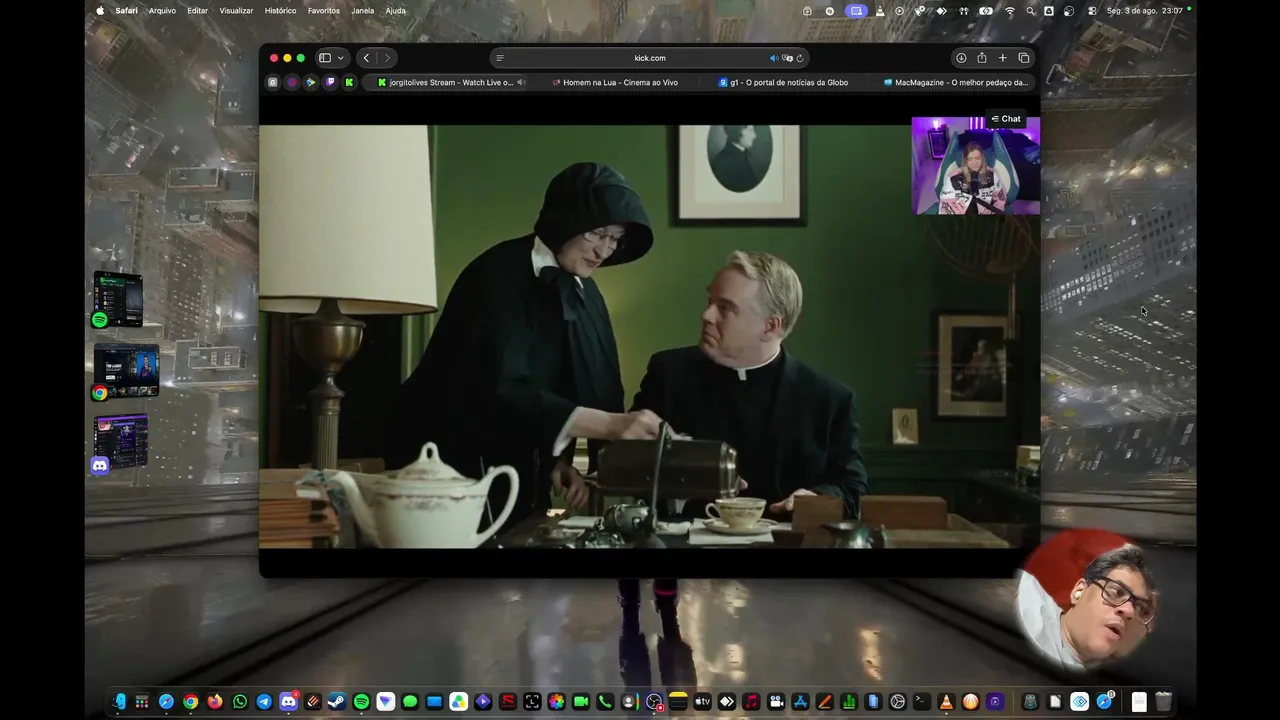Open pinned Twitch tab
The width and height of the screenshot is (1280, 720).
pos(330,83)
